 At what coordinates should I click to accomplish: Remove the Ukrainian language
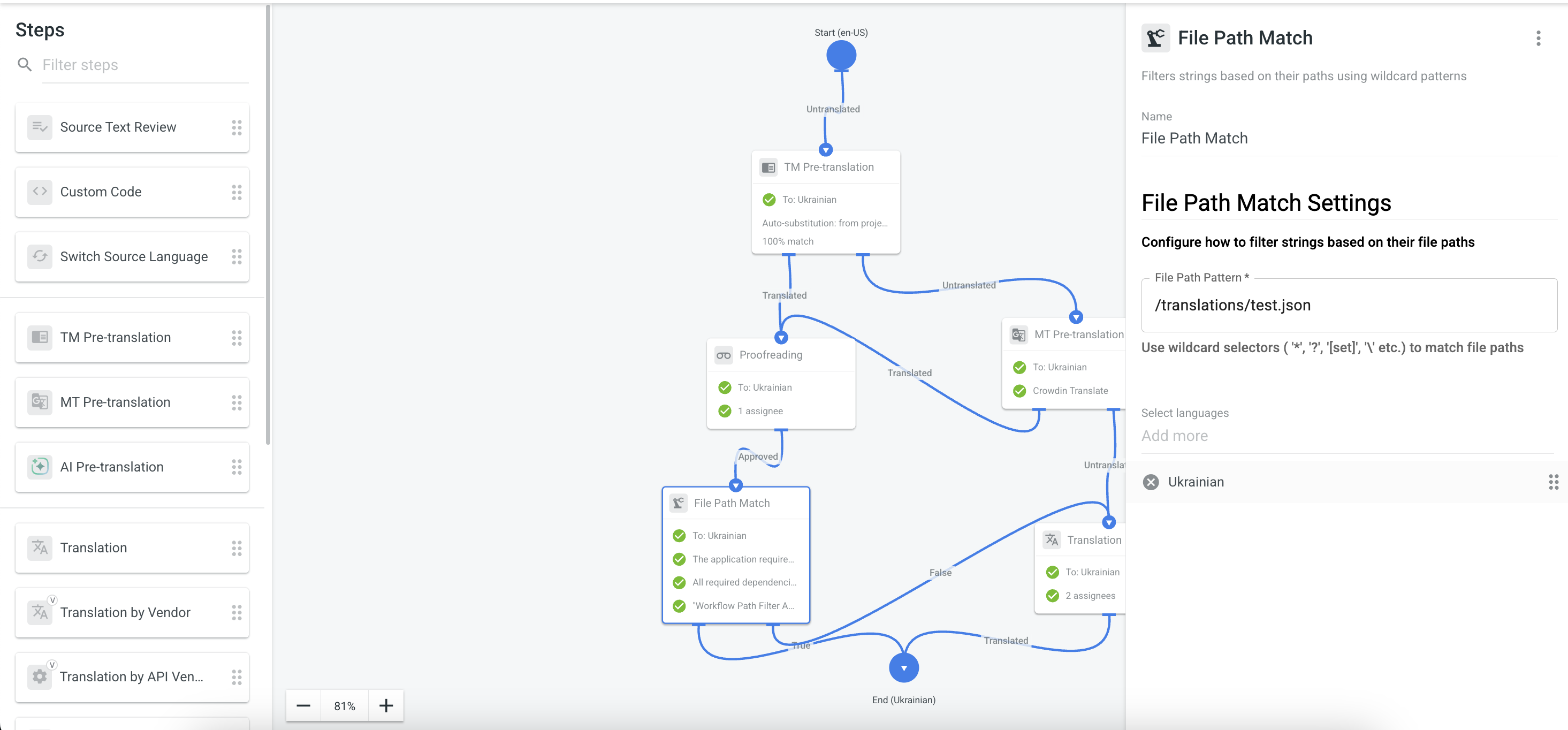(x=1151, y=482)
